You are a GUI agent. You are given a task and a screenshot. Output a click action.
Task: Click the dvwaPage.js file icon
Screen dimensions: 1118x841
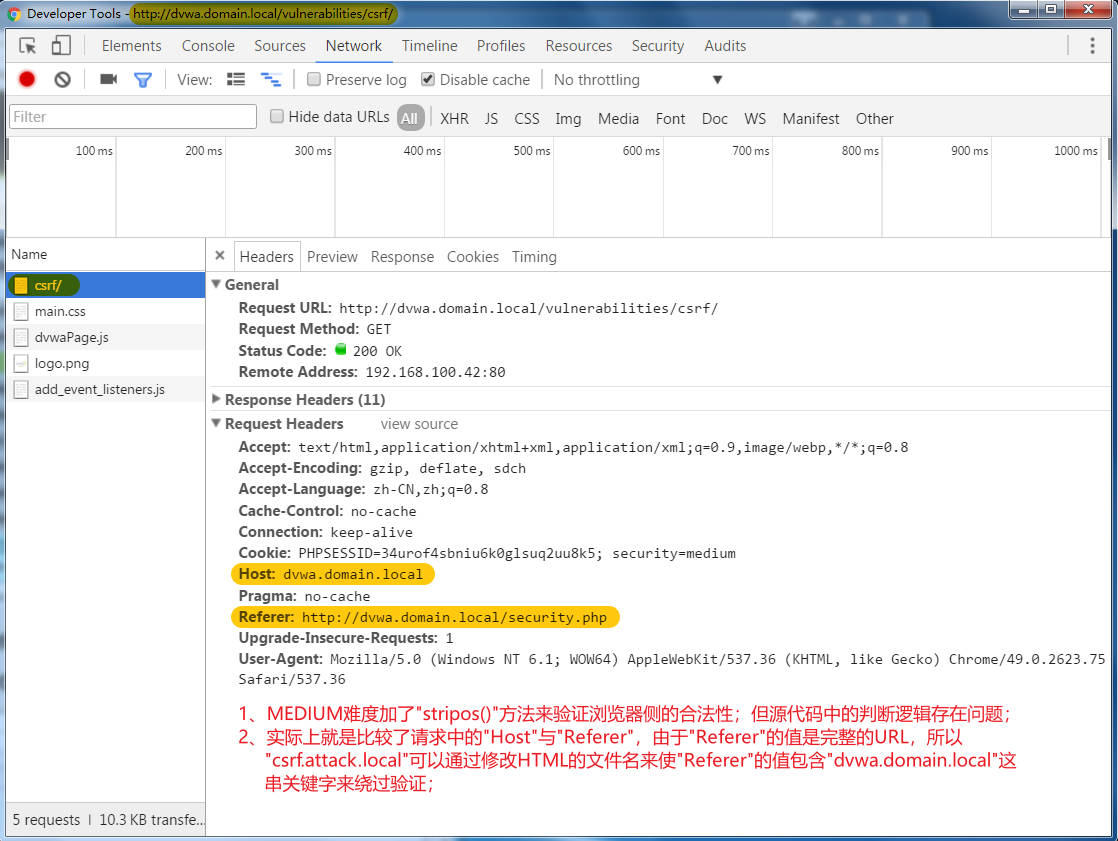coord(21,337)
